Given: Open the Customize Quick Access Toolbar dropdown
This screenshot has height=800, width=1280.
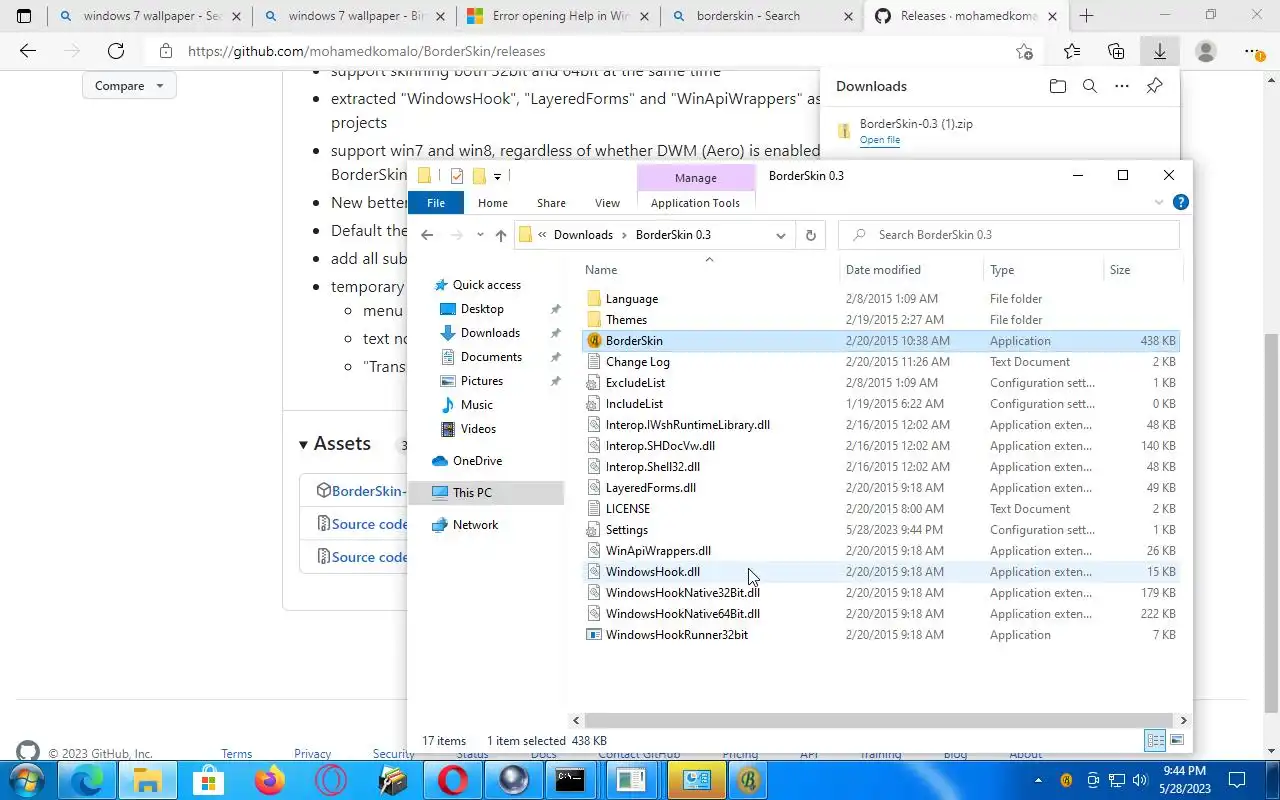Looking at the screenshot, I should (x=497, y=177).
